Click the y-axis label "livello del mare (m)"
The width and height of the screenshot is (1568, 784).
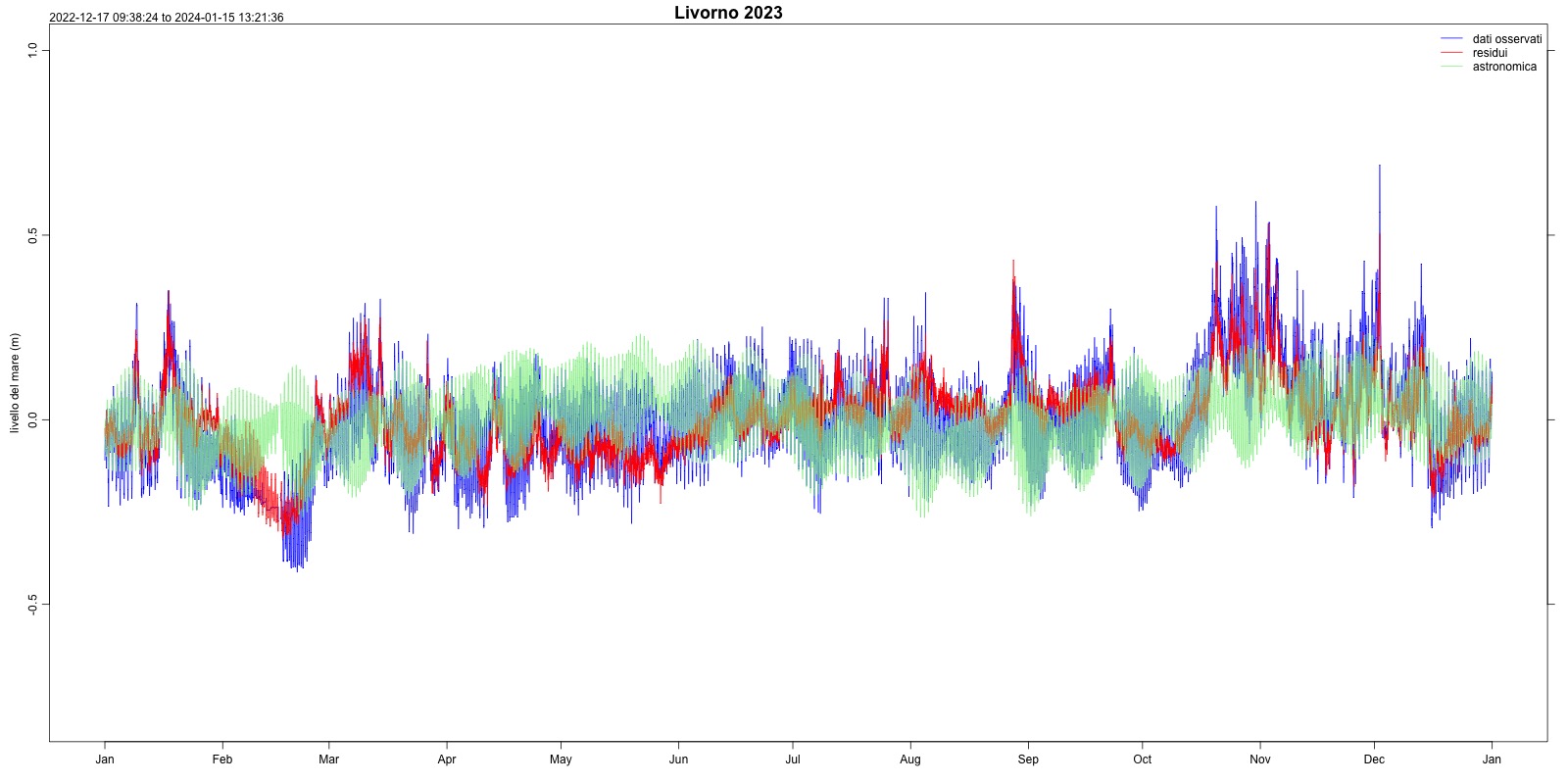tap(15, 383)
